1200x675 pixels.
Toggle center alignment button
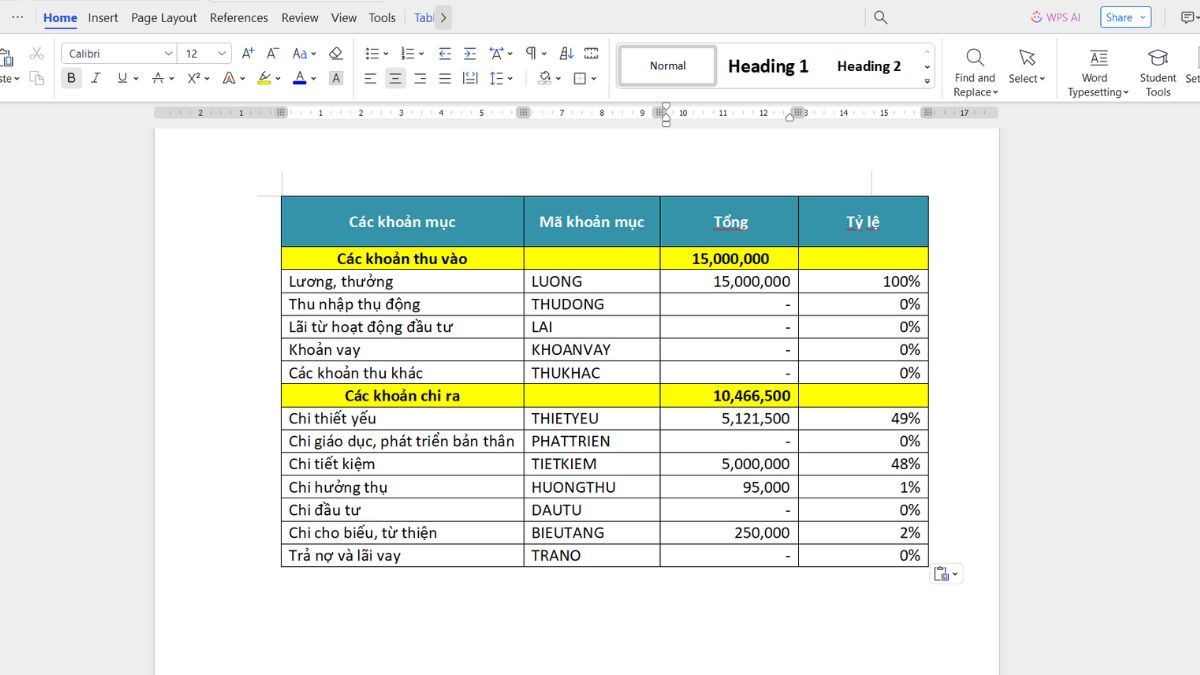(396, 78)
